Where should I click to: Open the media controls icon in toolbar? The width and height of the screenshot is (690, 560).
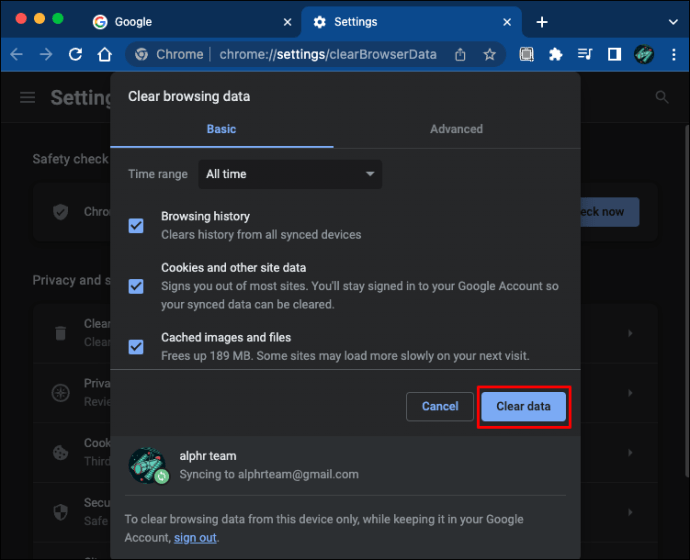(585, 54)
